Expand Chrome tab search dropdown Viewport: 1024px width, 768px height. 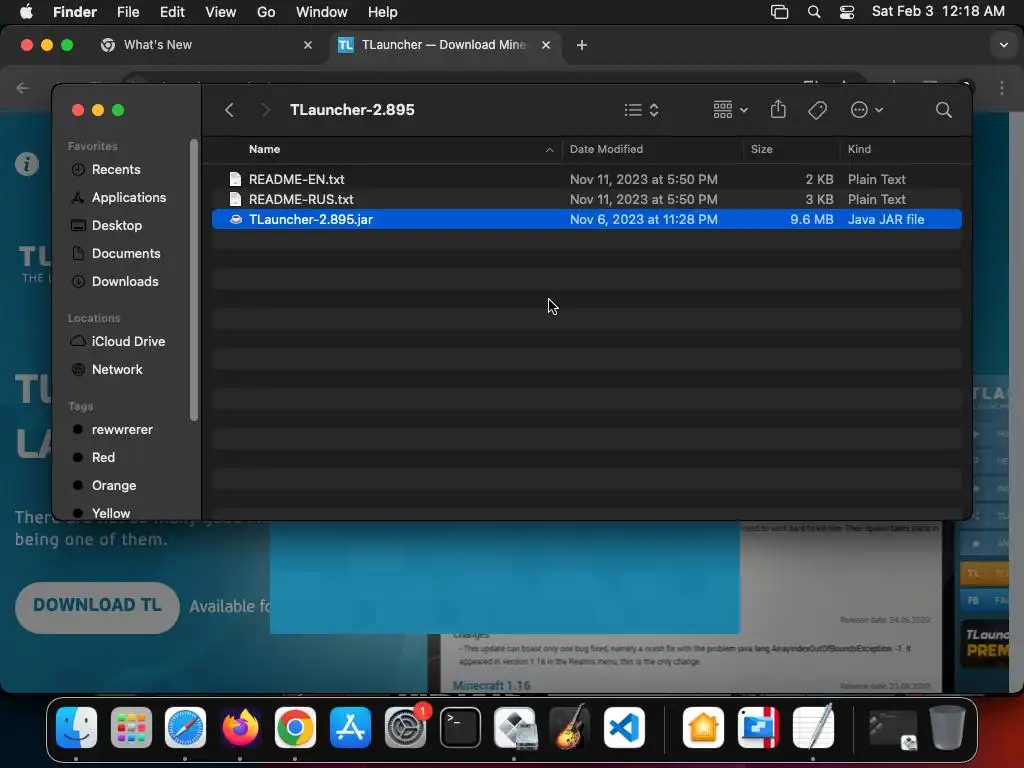click(1004, 45)
